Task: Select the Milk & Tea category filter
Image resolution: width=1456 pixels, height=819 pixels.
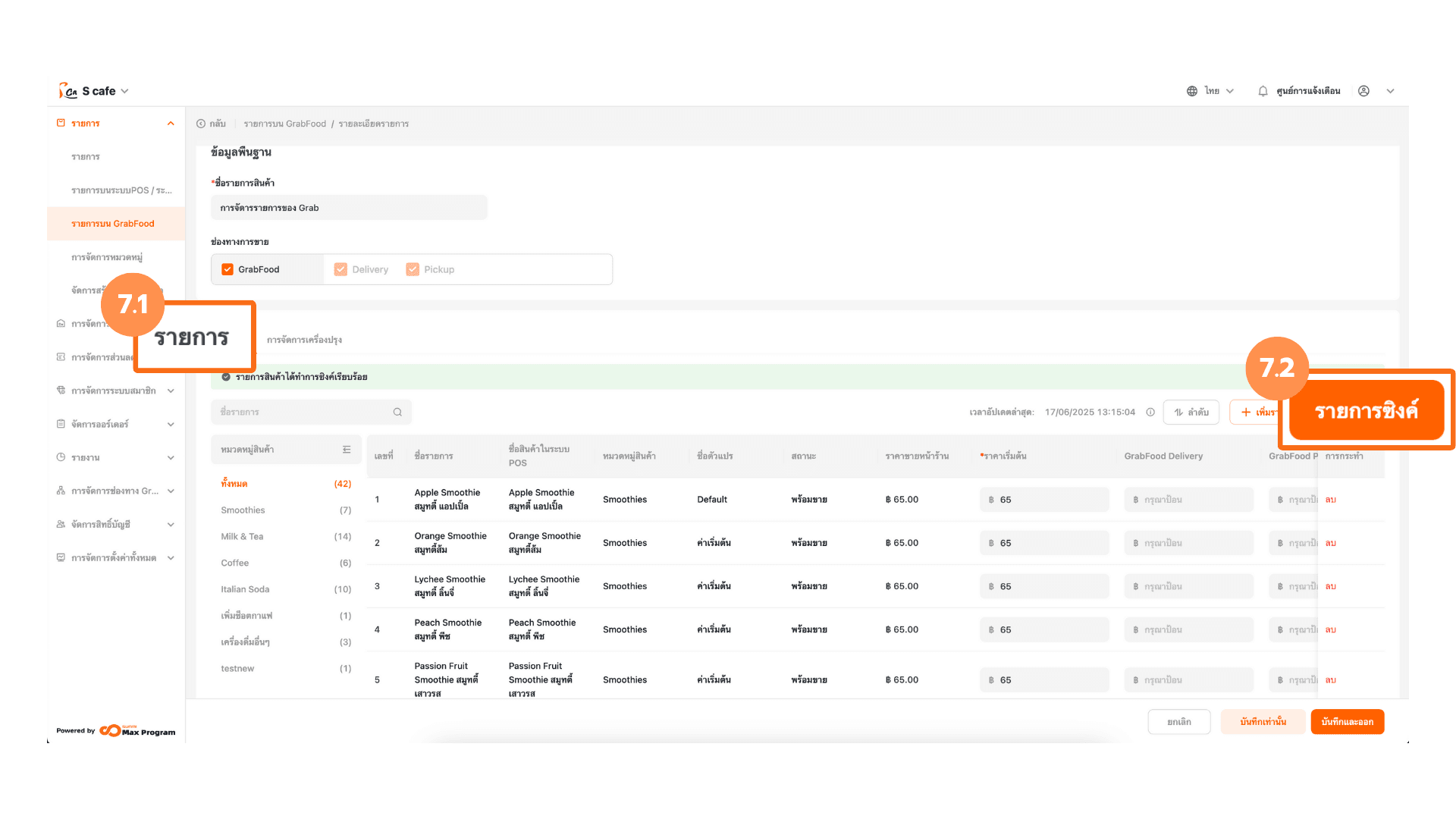Action: click(242, 536)
